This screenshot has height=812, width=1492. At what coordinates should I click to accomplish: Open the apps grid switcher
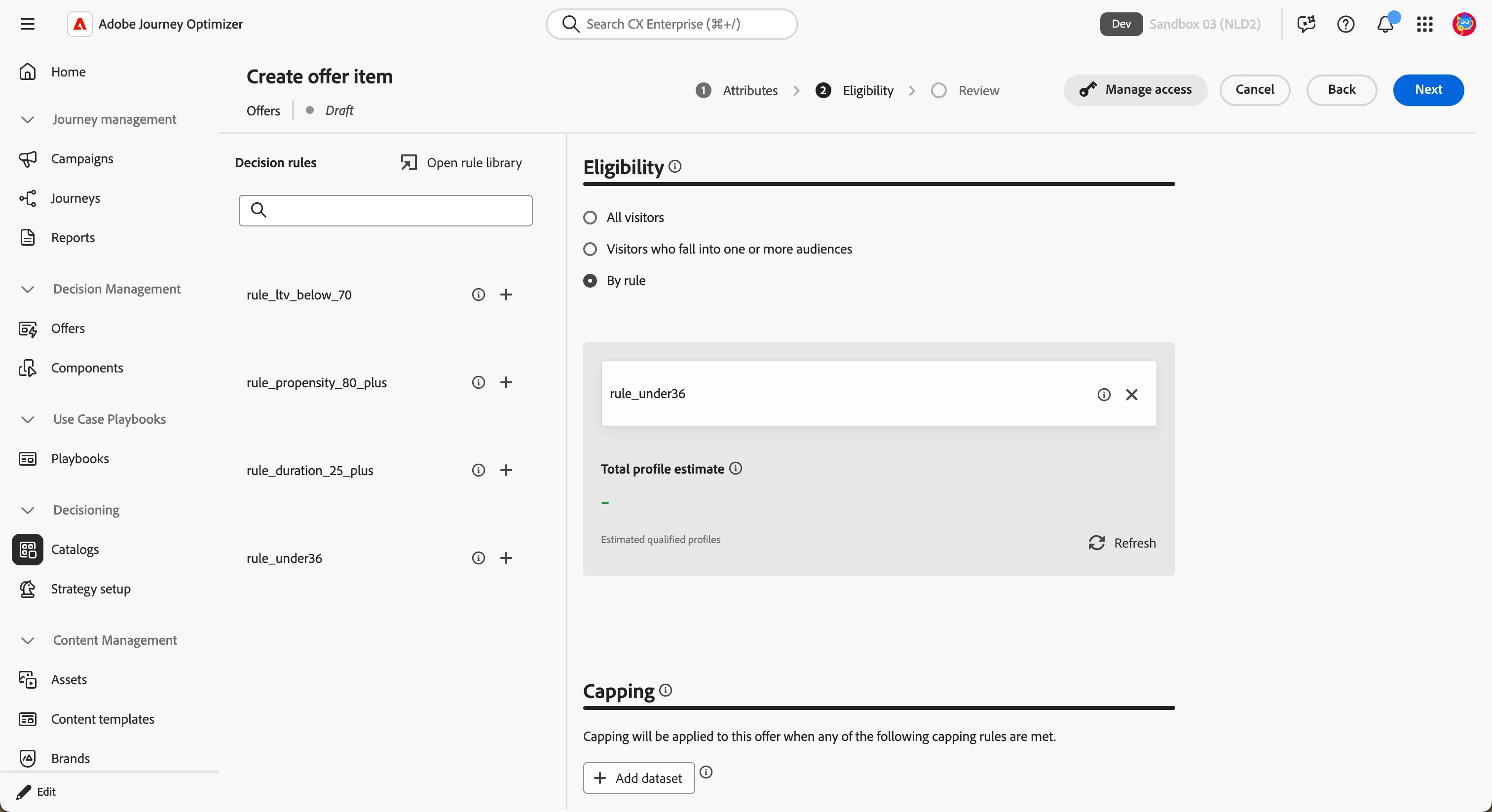coord(1425,24)
